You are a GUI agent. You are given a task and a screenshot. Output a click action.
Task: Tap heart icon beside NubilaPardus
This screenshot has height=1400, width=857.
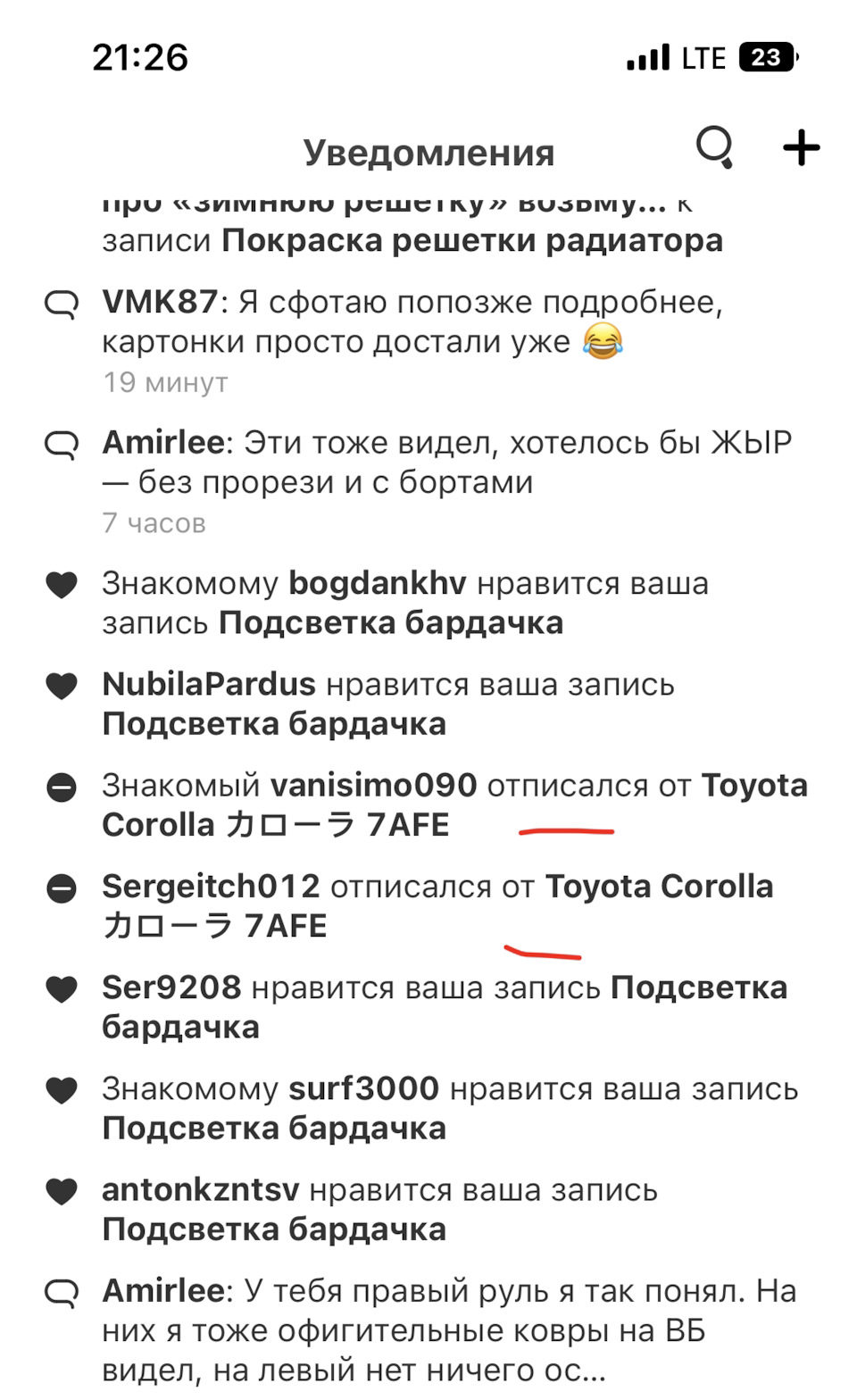(62, 686)
